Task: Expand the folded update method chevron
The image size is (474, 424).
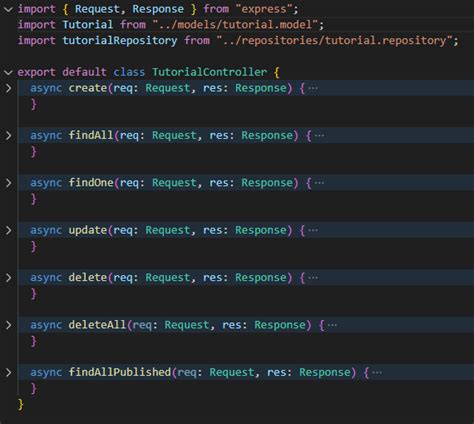Action: 8,230
